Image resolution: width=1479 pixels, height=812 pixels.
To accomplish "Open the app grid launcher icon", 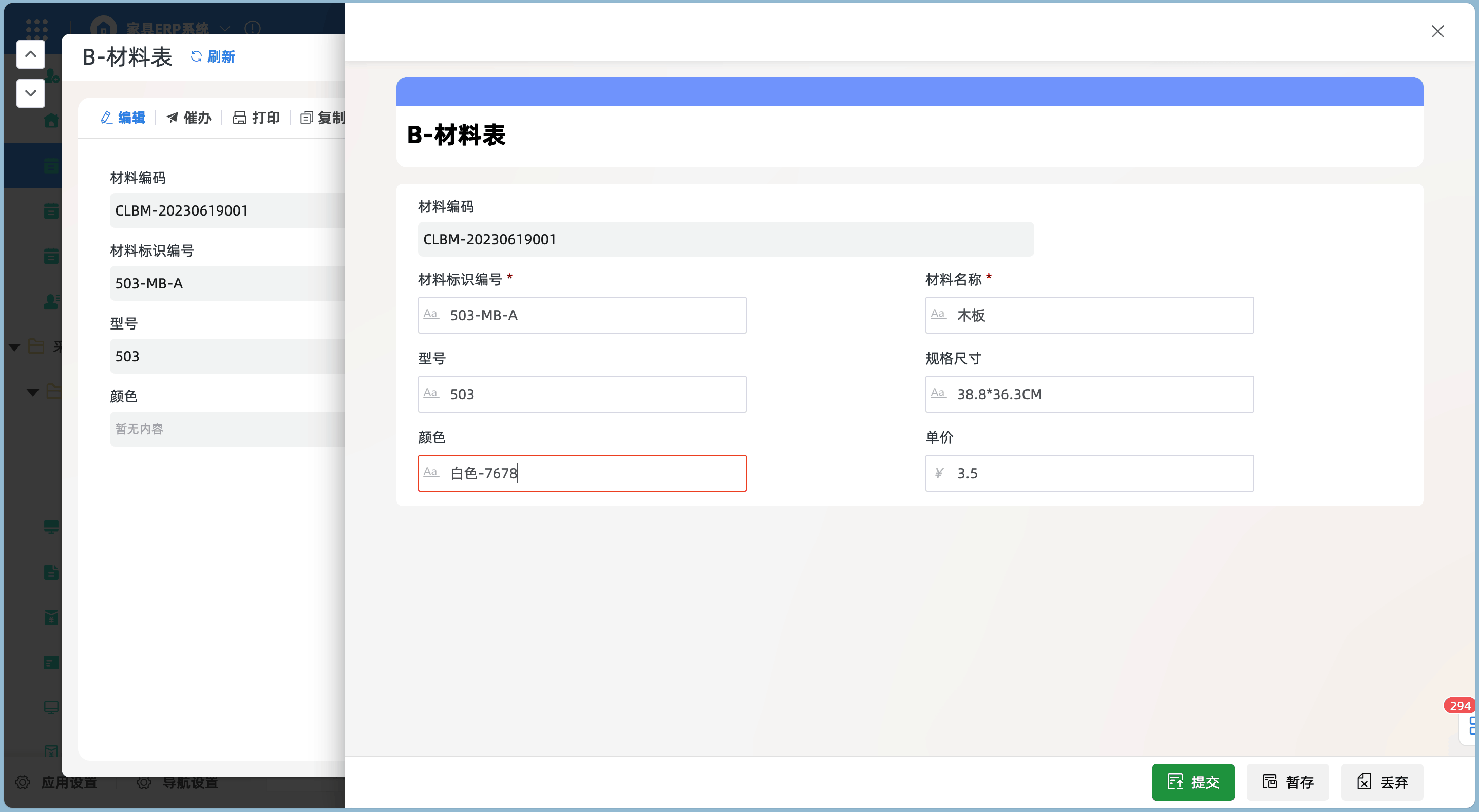I will pos(37,28).
